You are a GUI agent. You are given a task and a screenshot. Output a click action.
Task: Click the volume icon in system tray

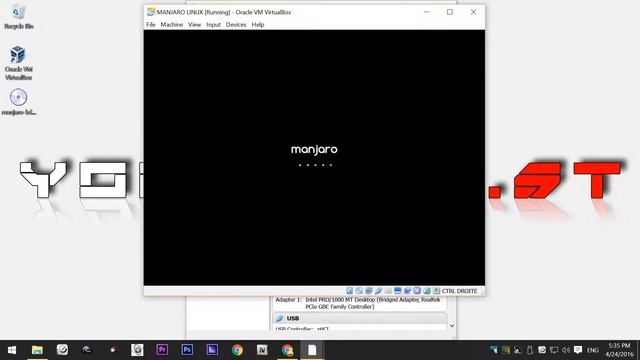coord(566,350)
